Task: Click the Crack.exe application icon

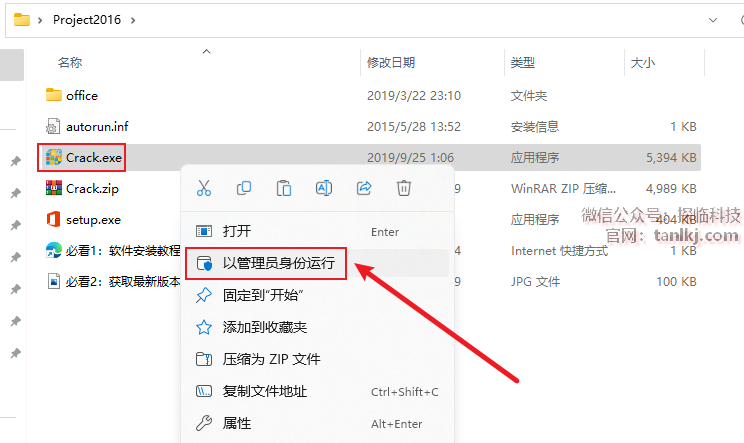Action: (x=54, y=157)
